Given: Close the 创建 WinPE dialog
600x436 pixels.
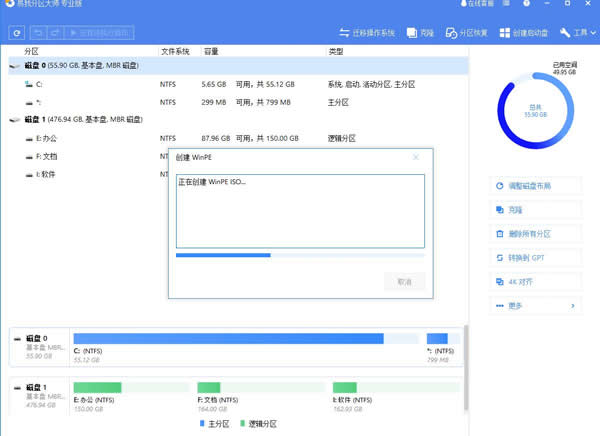Looking at the screenshot, I should pyautogui.click(x=415, y=157).
